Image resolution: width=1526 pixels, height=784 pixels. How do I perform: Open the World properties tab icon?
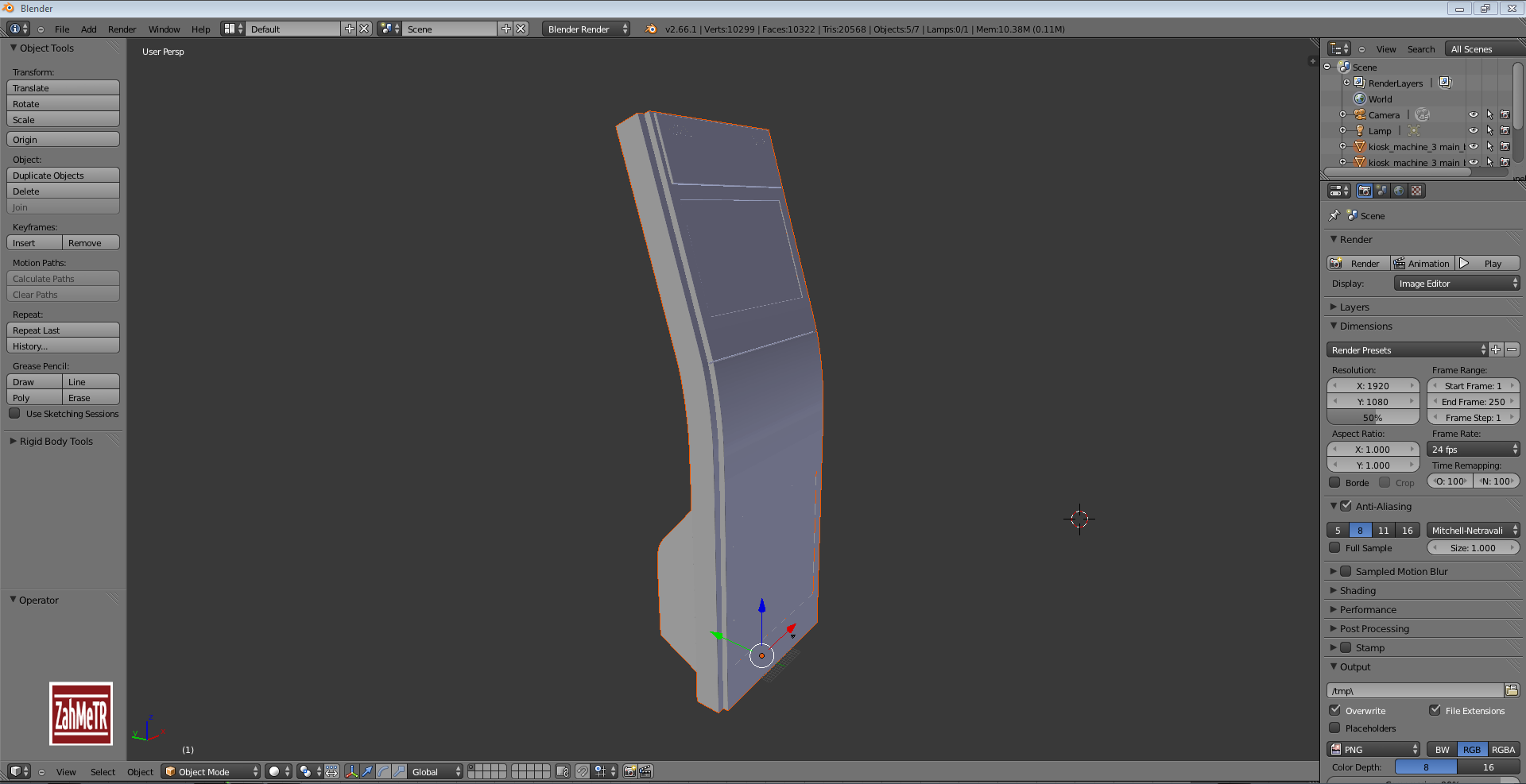coord(1399,191)
